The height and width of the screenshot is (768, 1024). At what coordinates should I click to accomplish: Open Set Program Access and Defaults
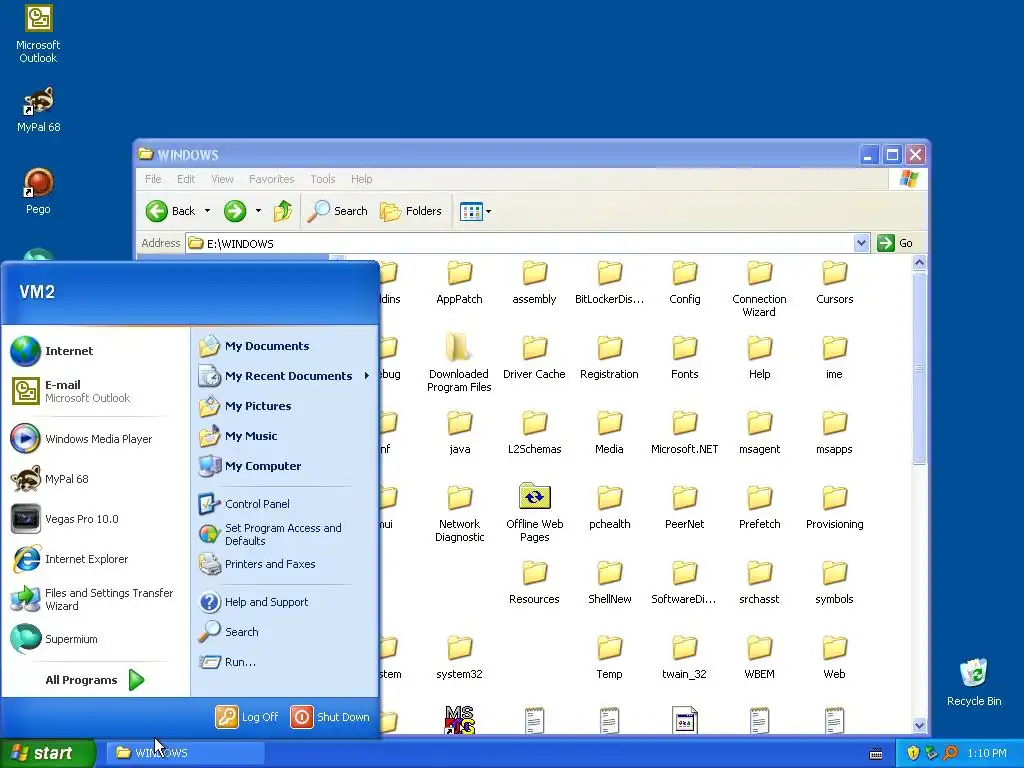tap(270, 534)
